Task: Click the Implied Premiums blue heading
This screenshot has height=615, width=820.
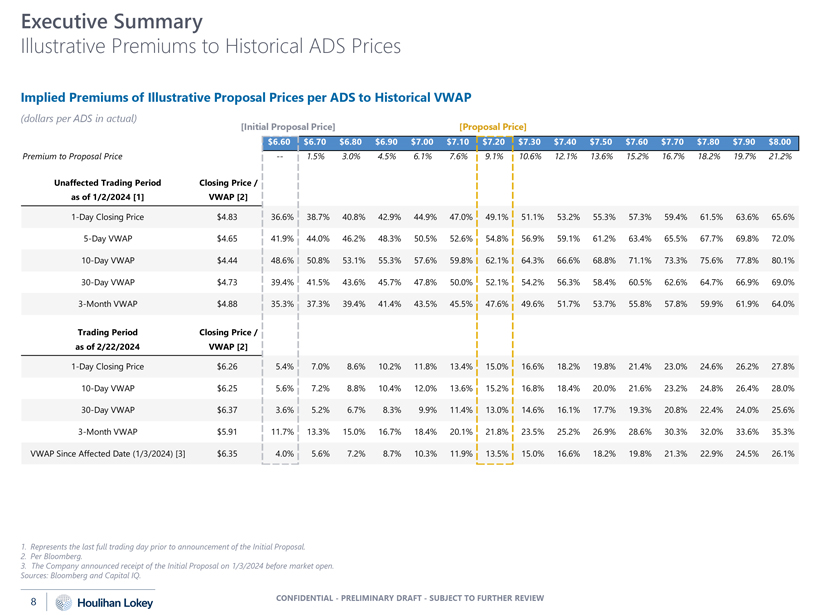Action: click(246, 98)
